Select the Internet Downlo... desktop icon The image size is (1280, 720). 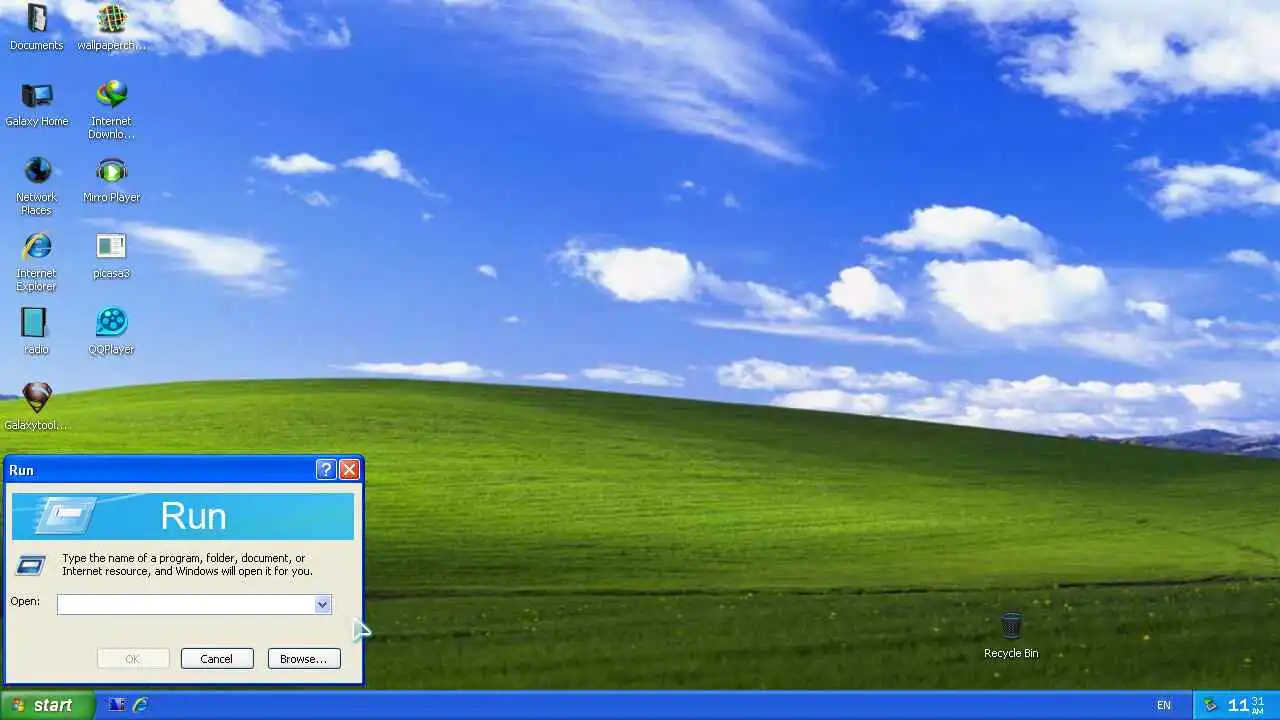111,110
